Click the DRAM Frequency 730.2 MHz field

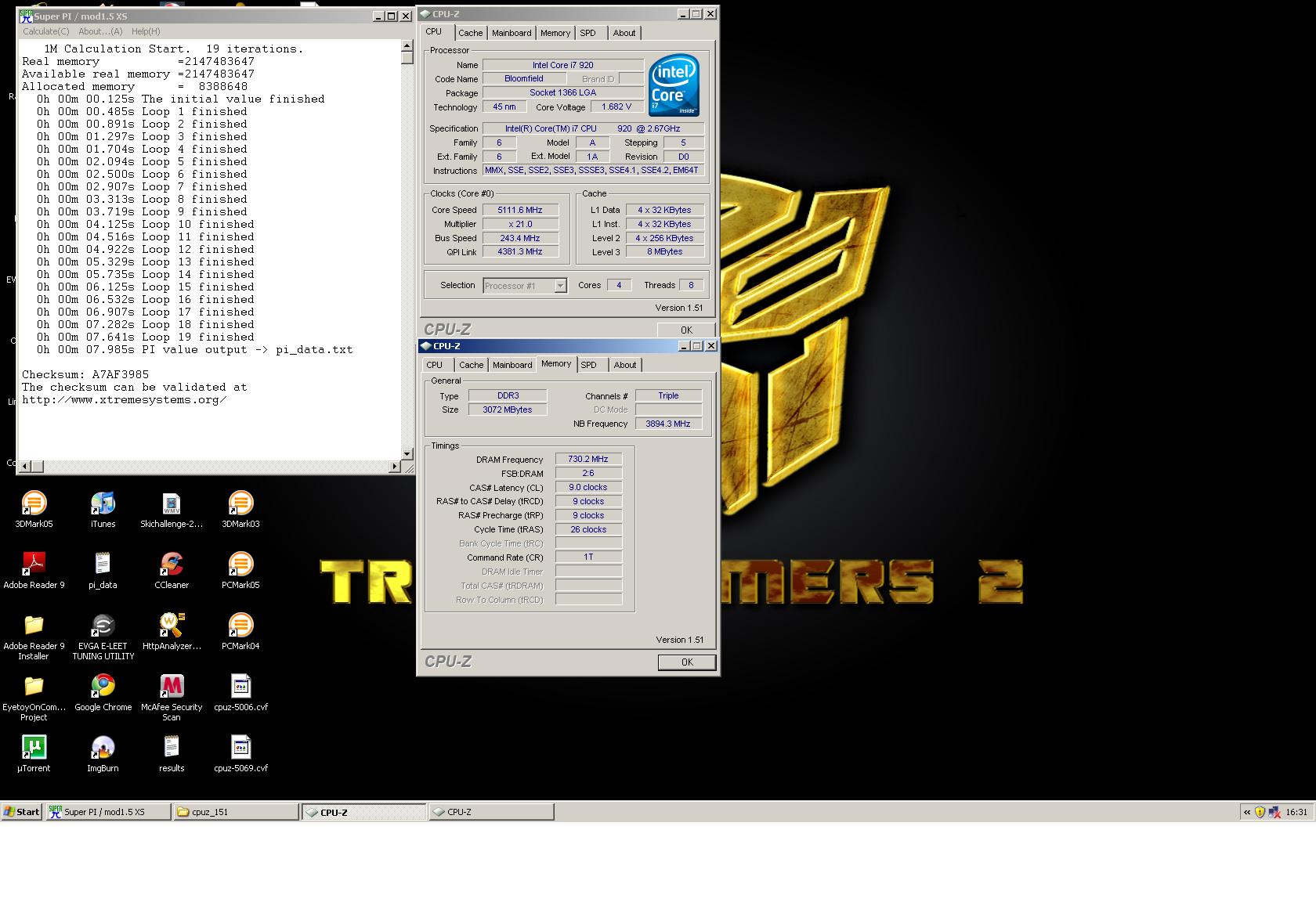(588, 460)
